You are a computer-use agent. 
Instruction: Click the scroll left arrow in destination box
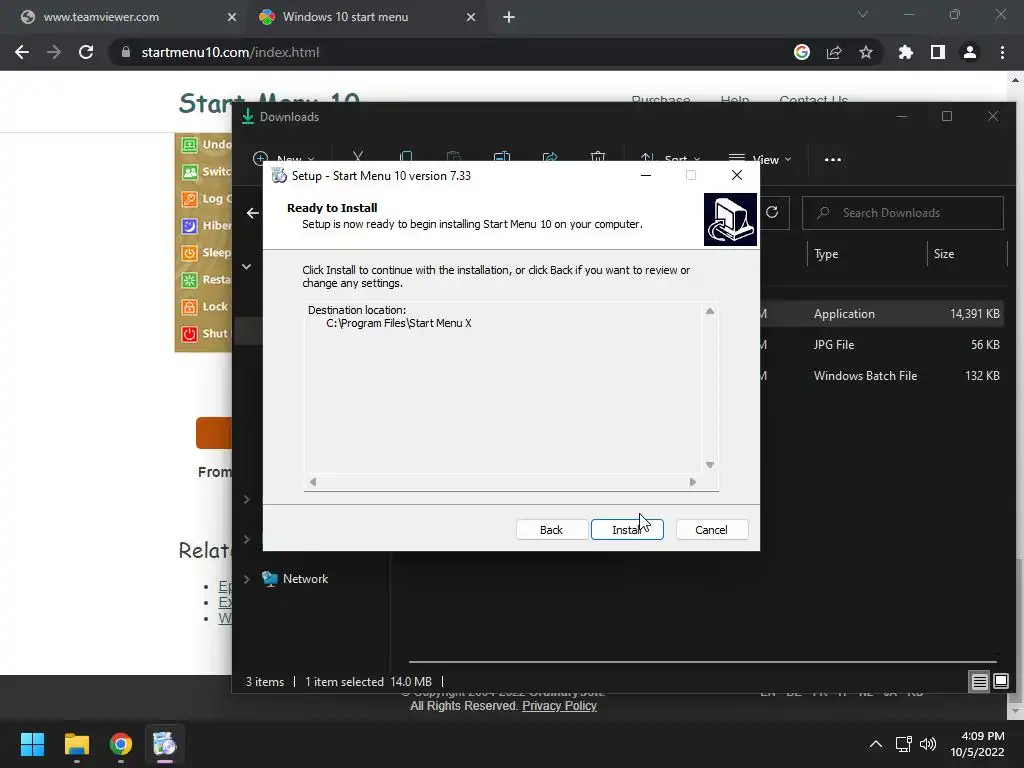click(x=313, y=482)
